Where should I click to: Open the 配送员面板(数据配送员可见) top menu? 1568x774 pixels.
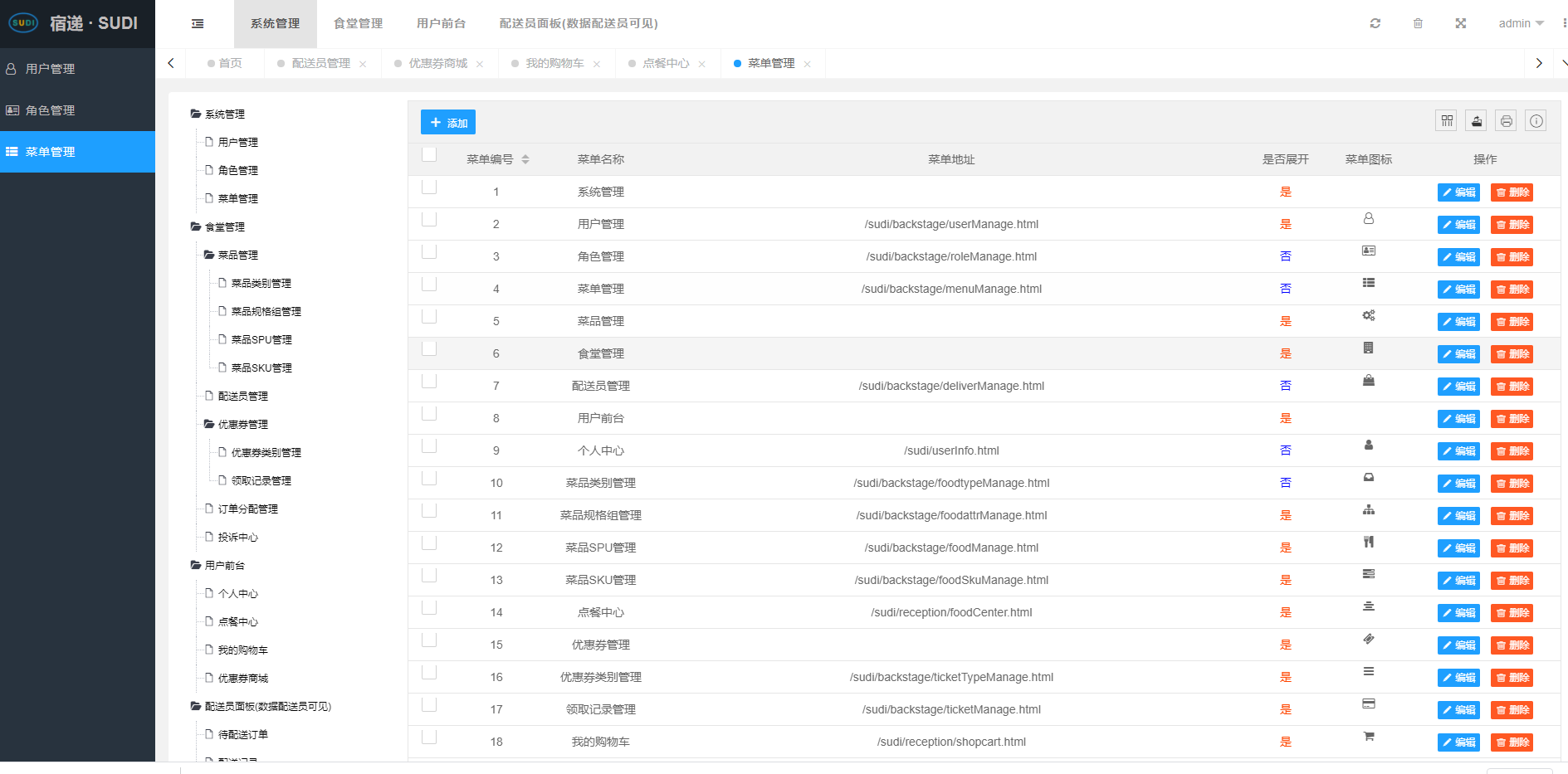pos(579,23)
